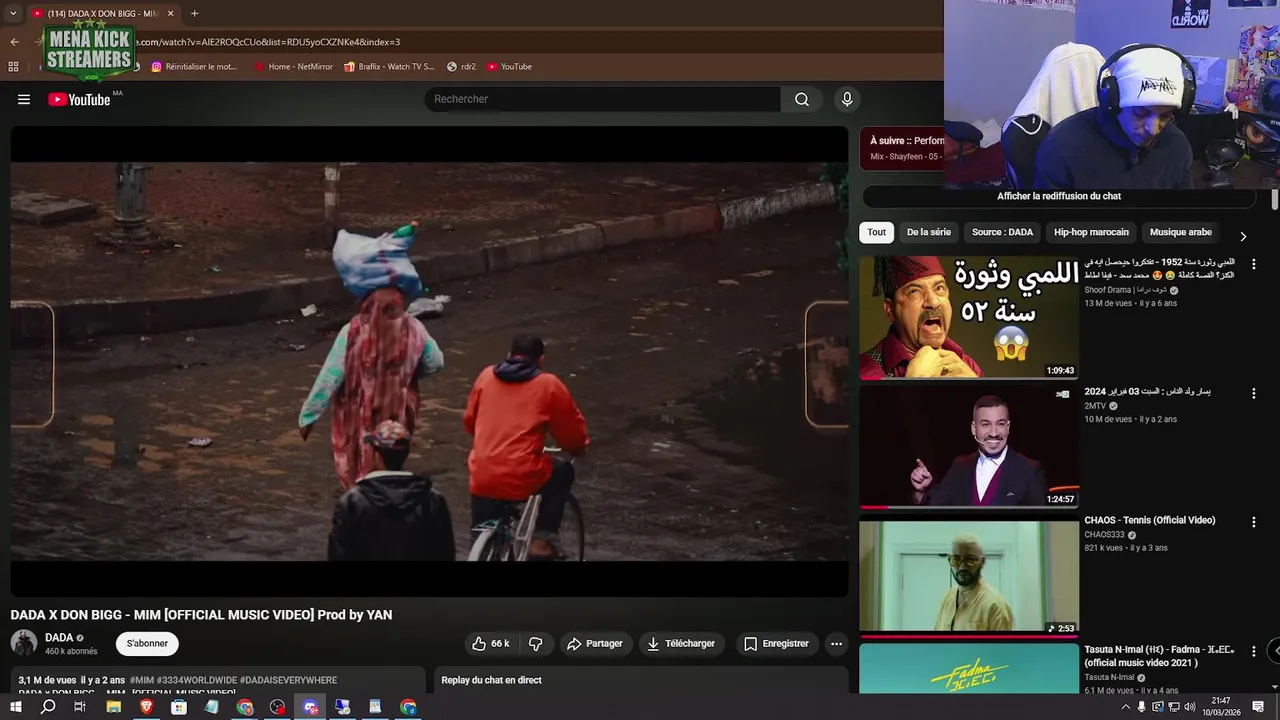Open more actions three-dot menu under video
The image size is (1280, 720).
[x=837, y=644]
